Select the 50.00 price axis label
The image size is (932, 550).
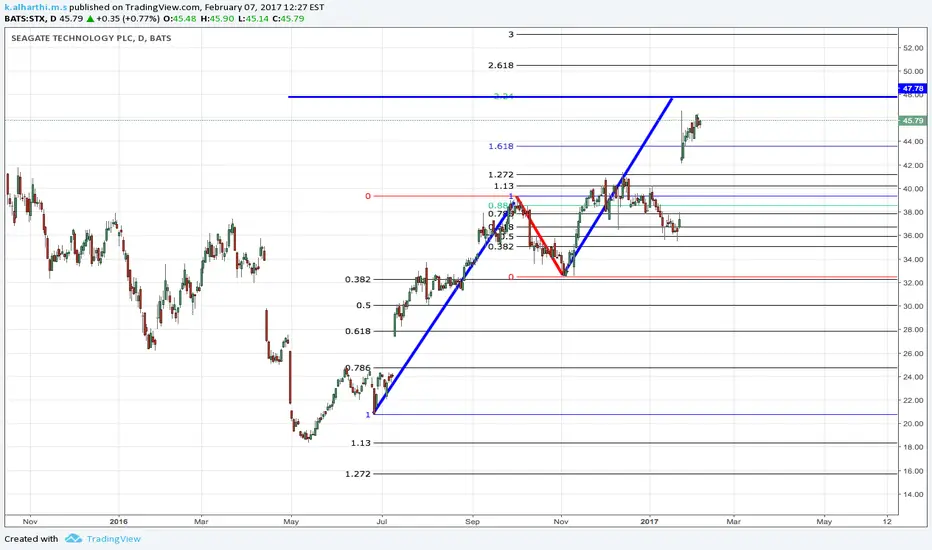[914, 71]
